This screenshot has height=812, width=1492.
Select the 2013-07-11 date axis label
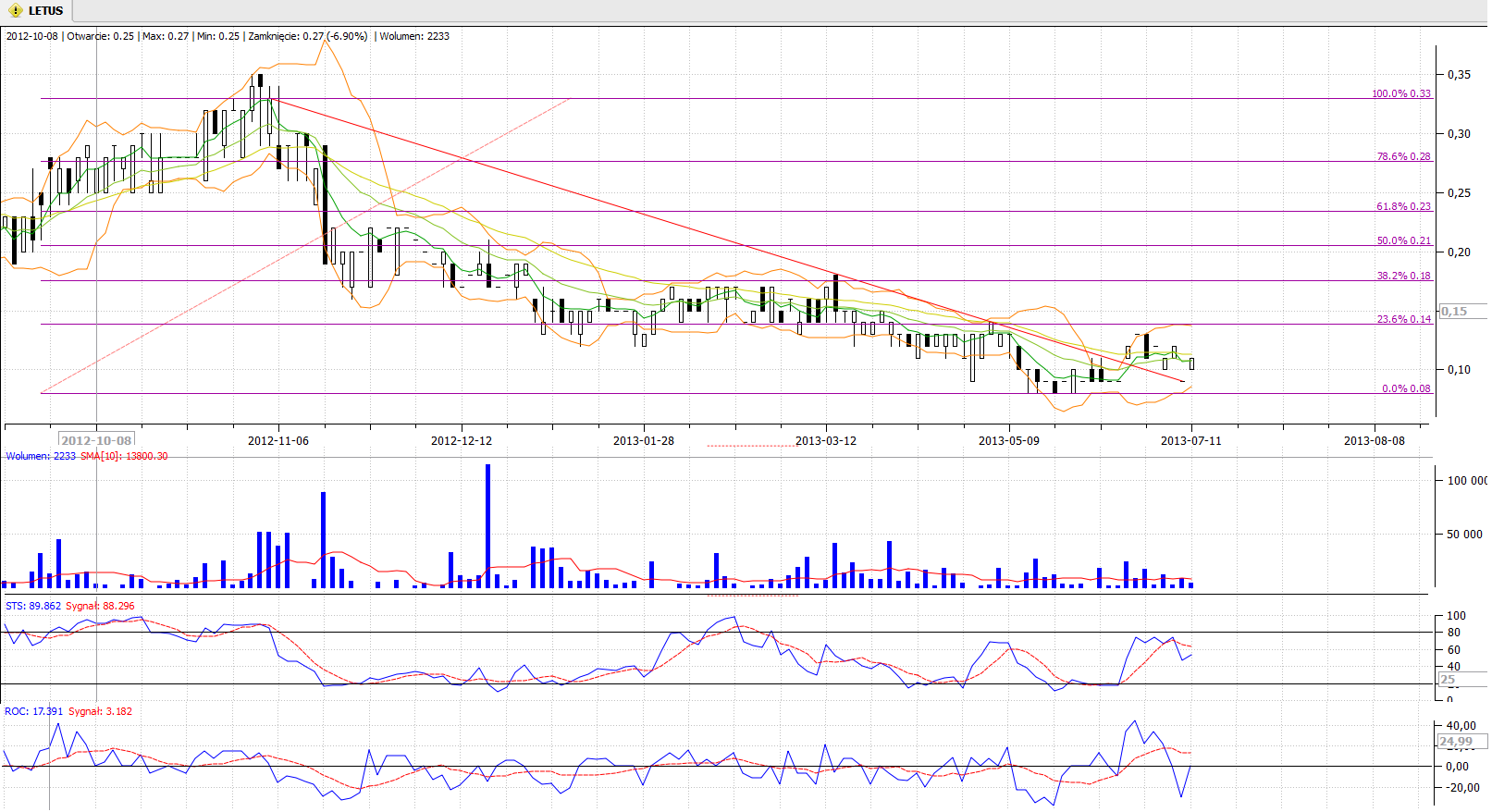1190,441
